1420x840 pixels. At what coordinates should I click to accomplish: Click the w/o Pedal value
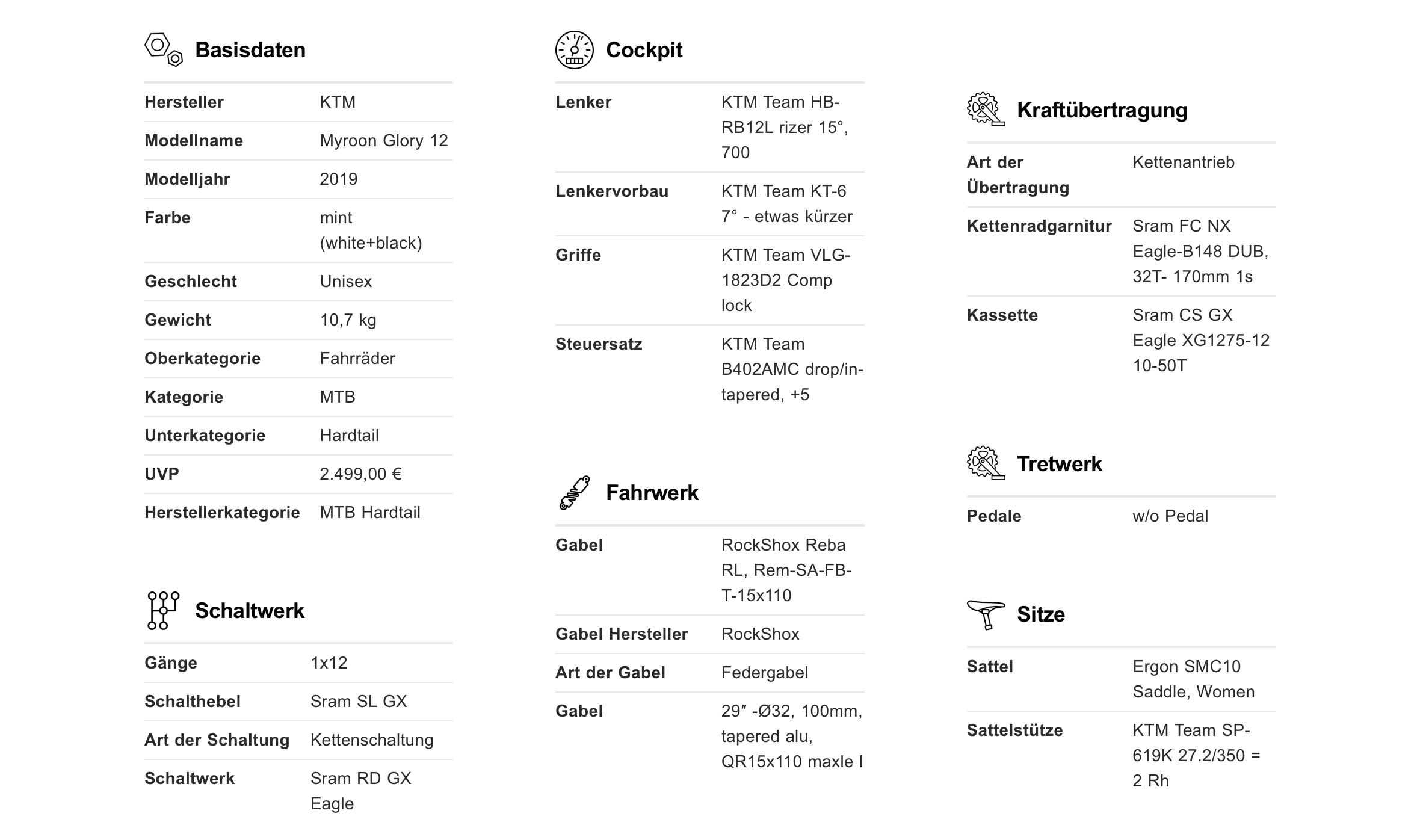pos(1170,516)
